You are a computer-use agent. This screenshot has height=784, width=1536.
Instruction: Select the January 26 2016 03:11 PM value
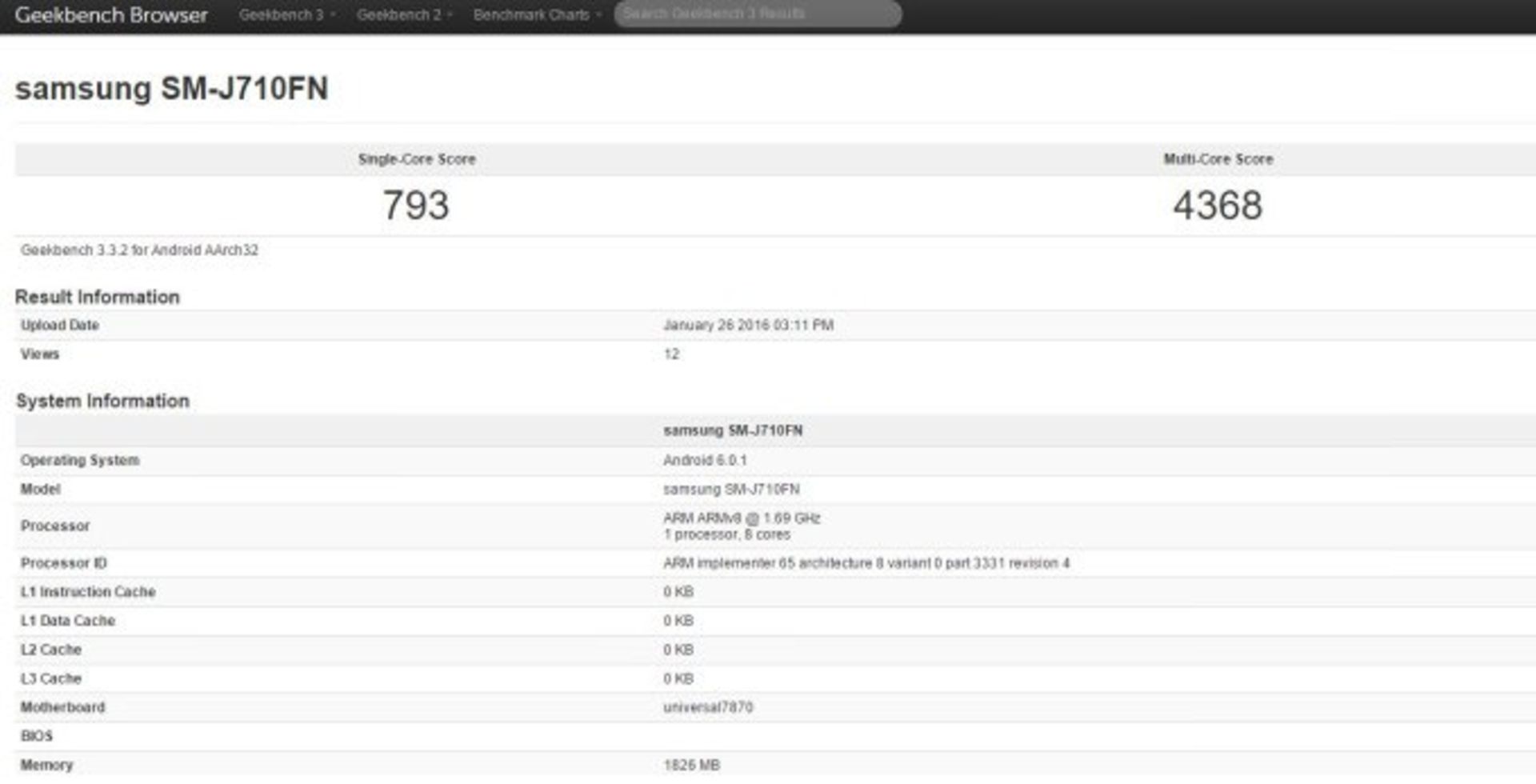tap(748, 326)
